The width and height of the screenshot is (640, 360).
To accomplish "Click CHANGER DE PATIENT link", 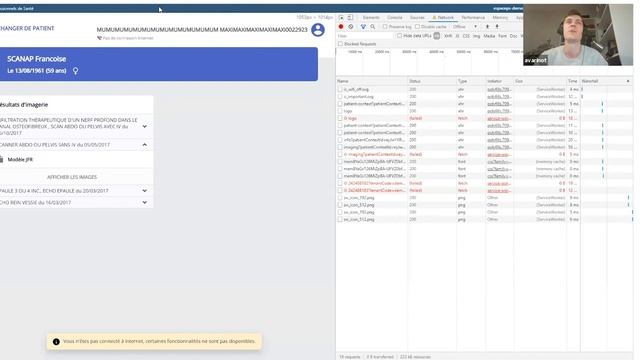I will [27, 28].
